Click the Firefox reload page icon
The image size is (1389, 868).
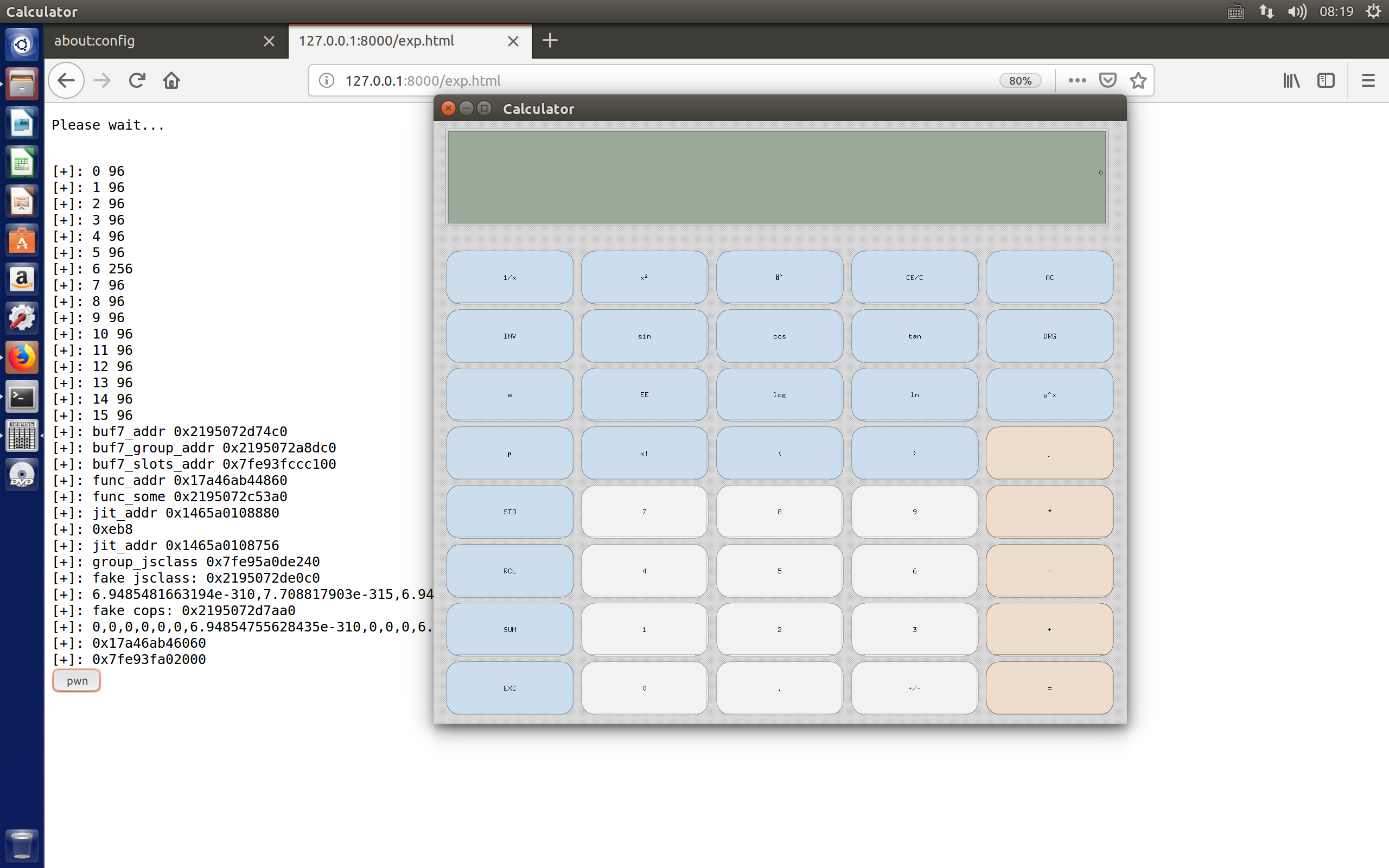coord(137,80)
